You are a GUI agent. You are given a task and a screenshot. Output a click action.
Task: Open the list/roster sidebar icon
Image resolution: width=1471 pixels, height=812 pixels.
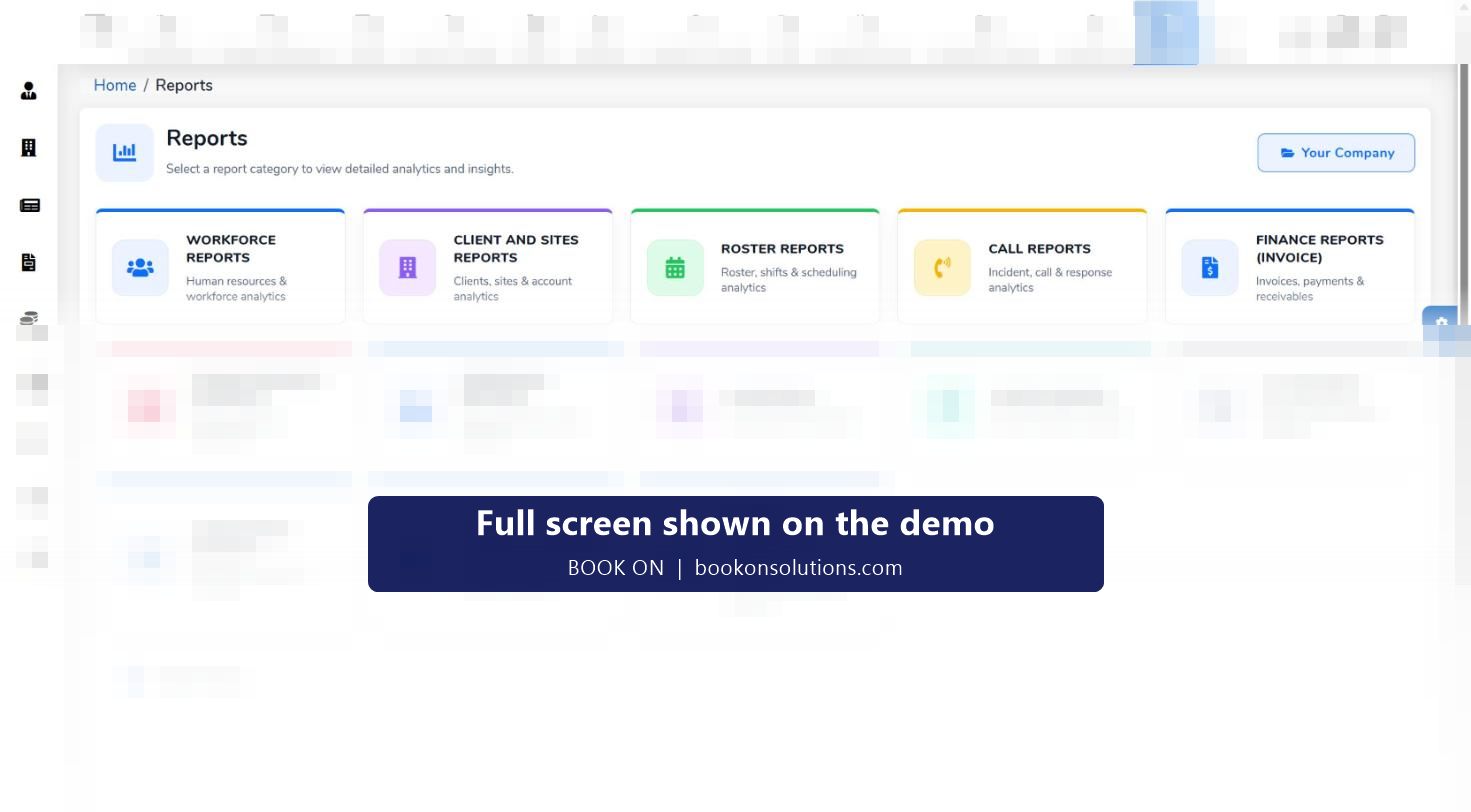pos(30,205)
